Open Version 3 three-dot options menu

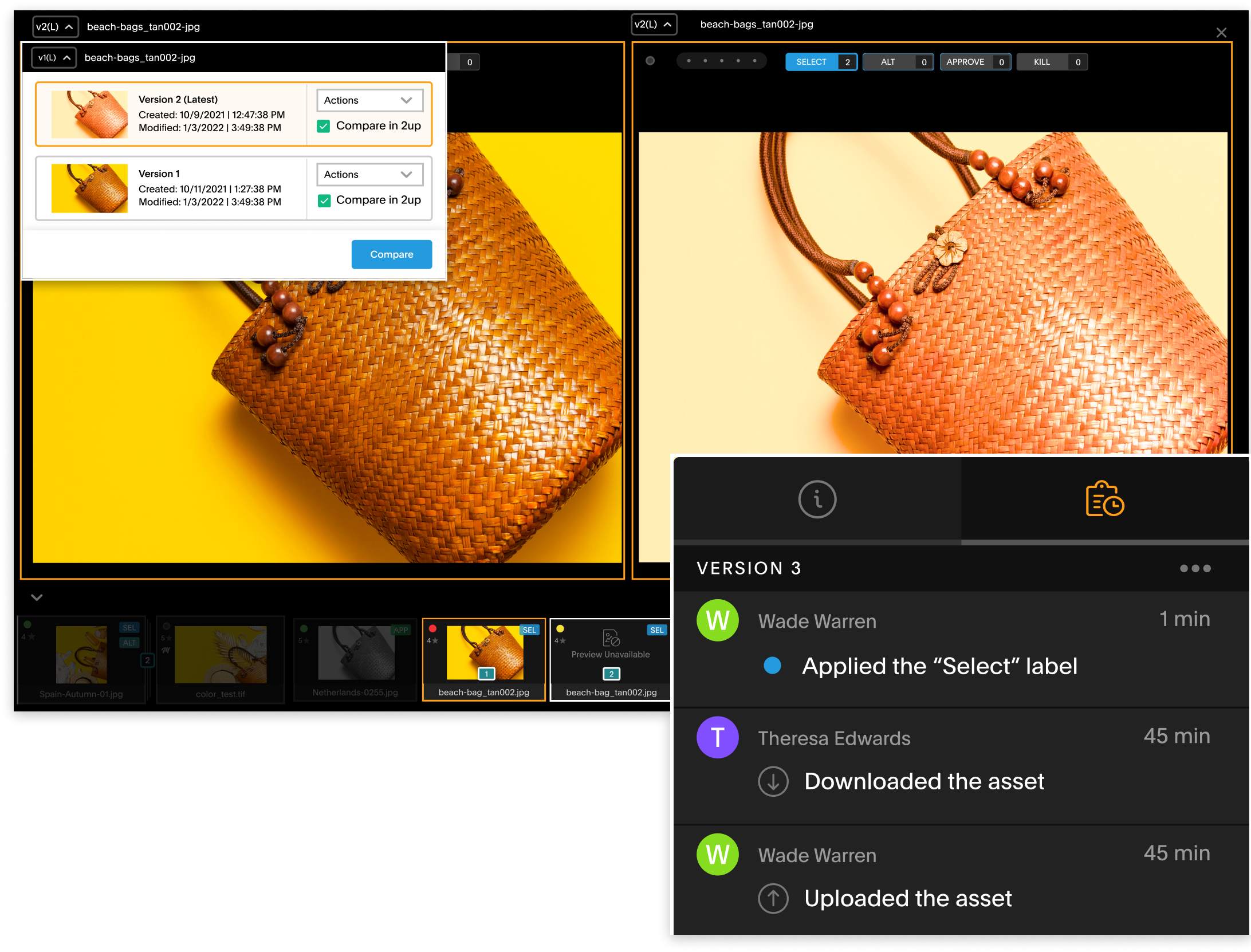point(1195,568)
